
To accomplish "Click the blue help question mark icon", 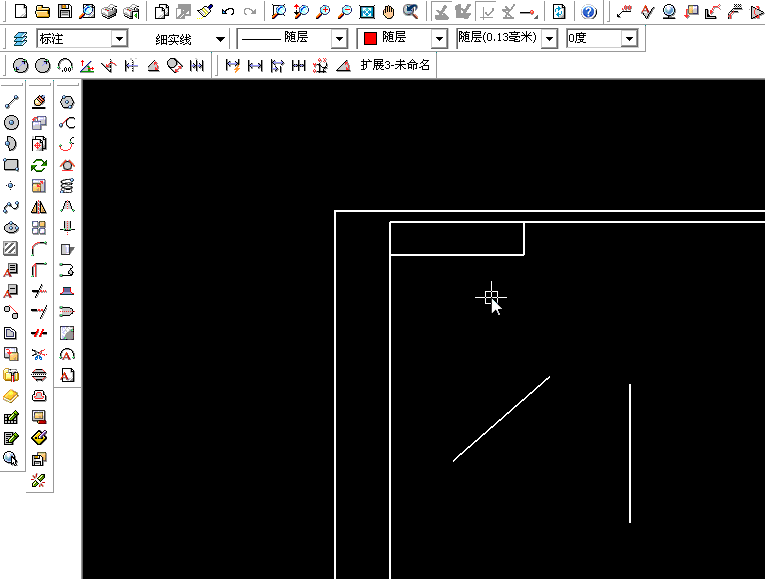I will (x=589, y=11).
